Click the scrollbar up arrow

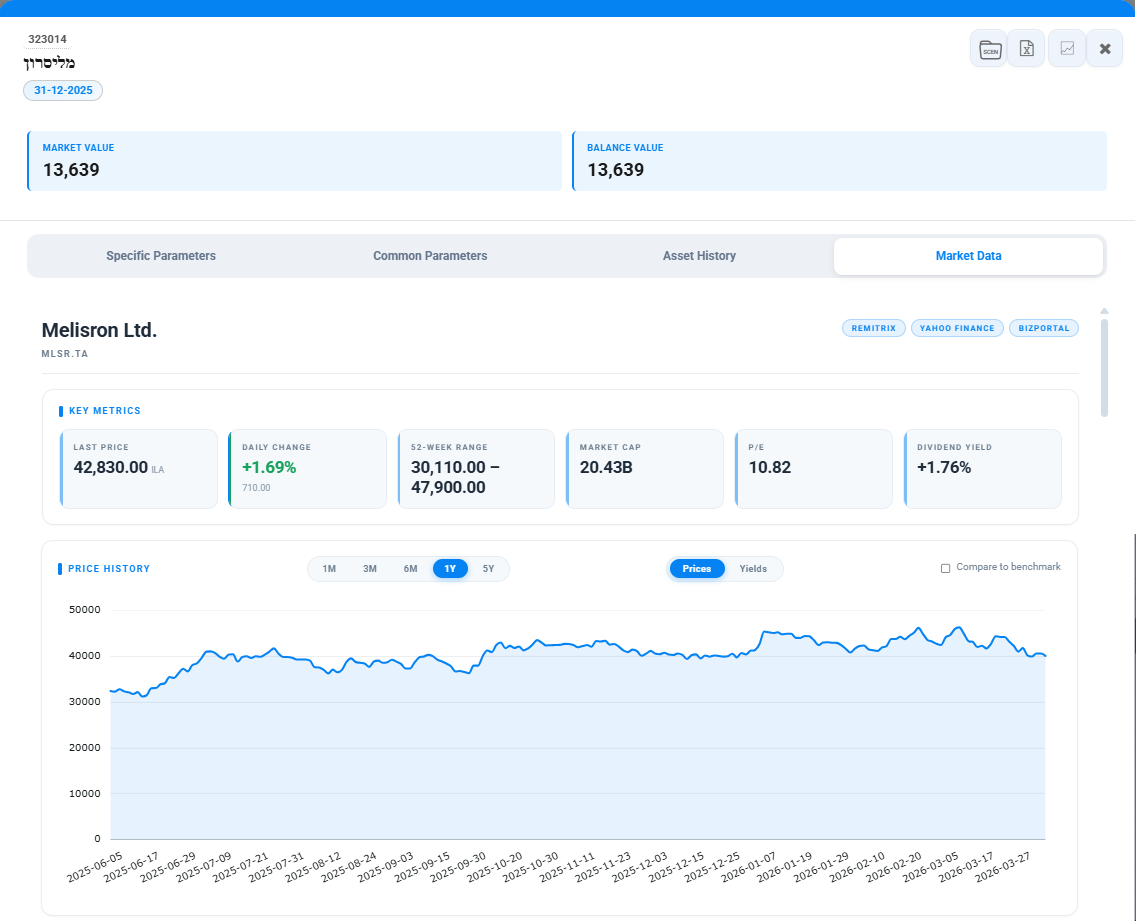1104,312
